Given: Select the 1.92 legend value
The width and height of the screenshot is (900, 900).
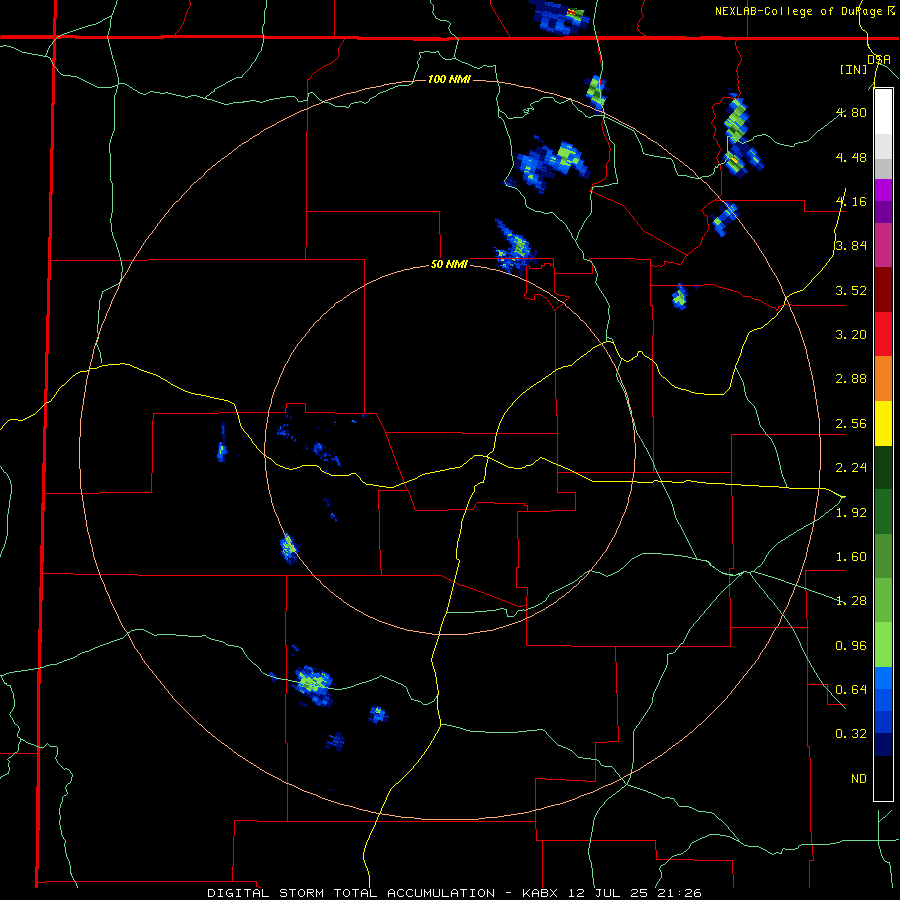Looking at the screenshot, I should [x=851, y=513].
